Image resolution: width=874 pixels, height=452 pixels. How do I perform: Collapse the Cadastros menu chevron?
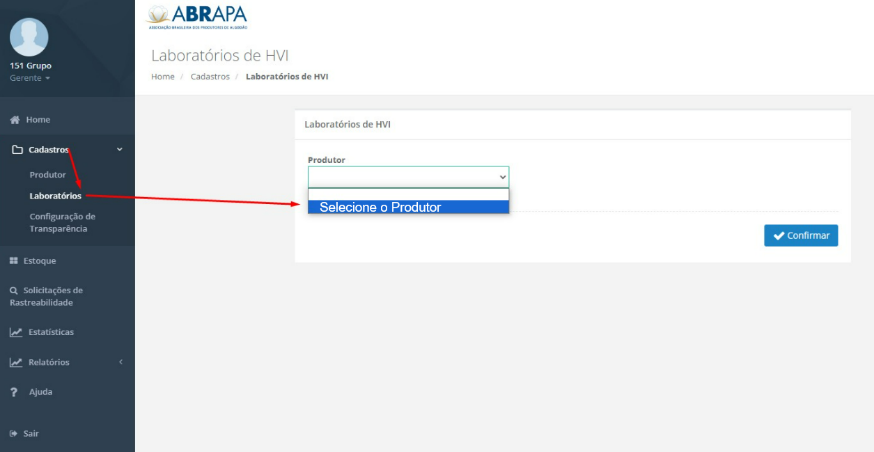click(120, 150)
